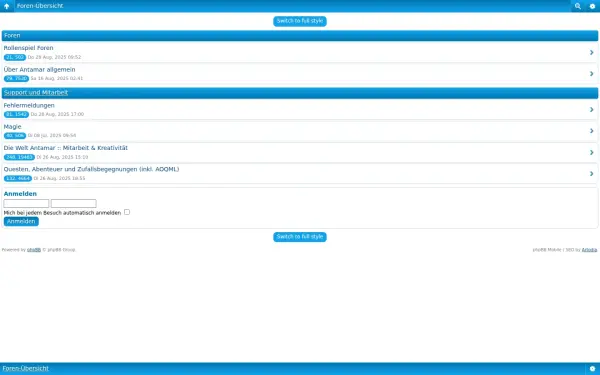Open the gear menu in the bottom footer bar
Screen dimensions: 600x375
tap(592, 368)
